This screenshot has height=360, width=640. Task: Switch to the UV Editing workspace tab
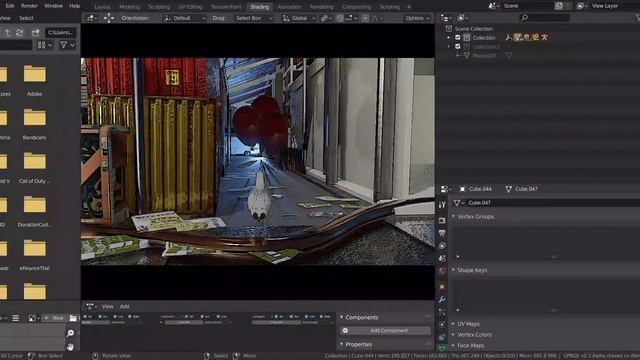pyautogui.click(x=190, y=7)
